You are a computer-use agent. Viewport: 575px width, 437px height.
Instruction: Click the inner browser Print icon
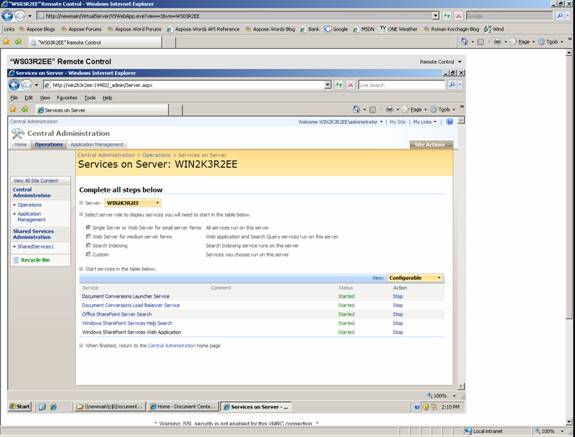click(x=389, y=109)
